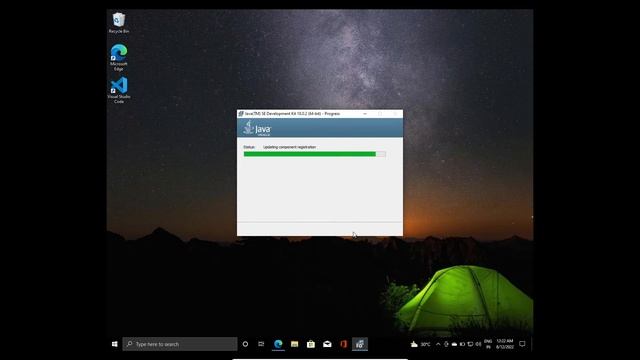Click the ENG language indicator

click(488, 344)
